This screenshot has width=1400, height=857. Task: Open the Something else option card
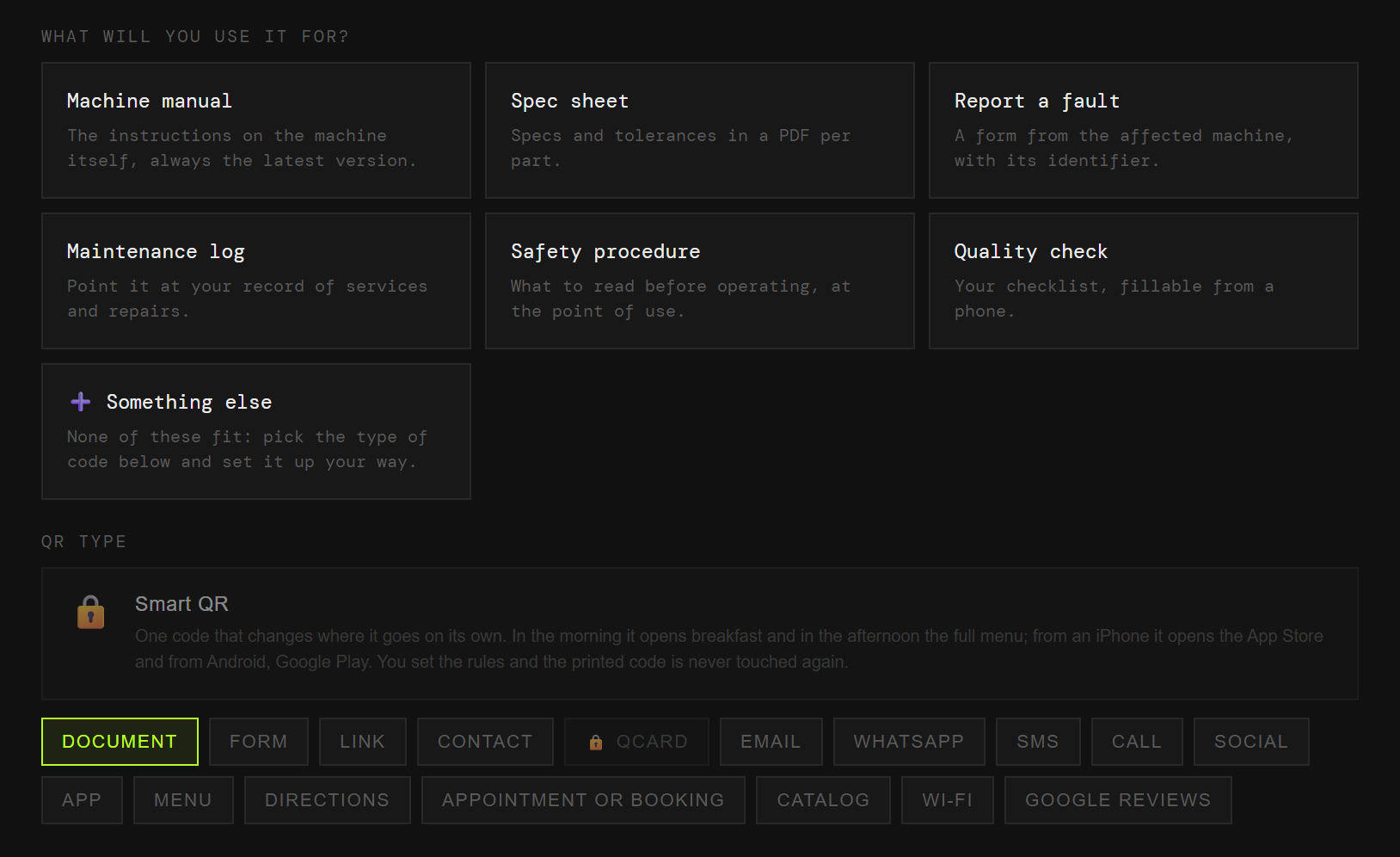256,431
